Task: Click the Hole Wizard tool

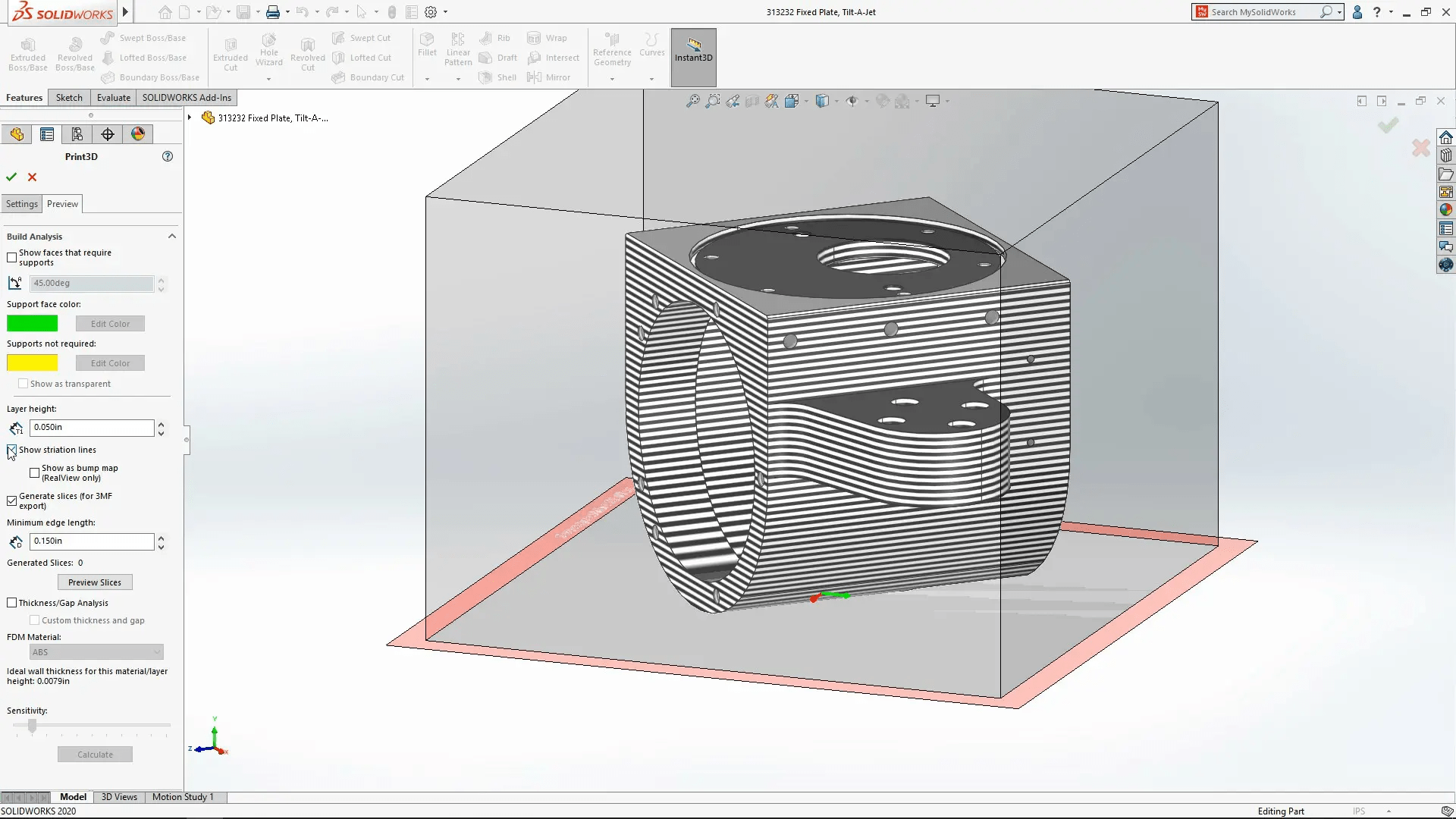Action: pyautogui.click(x=268, y=50)
